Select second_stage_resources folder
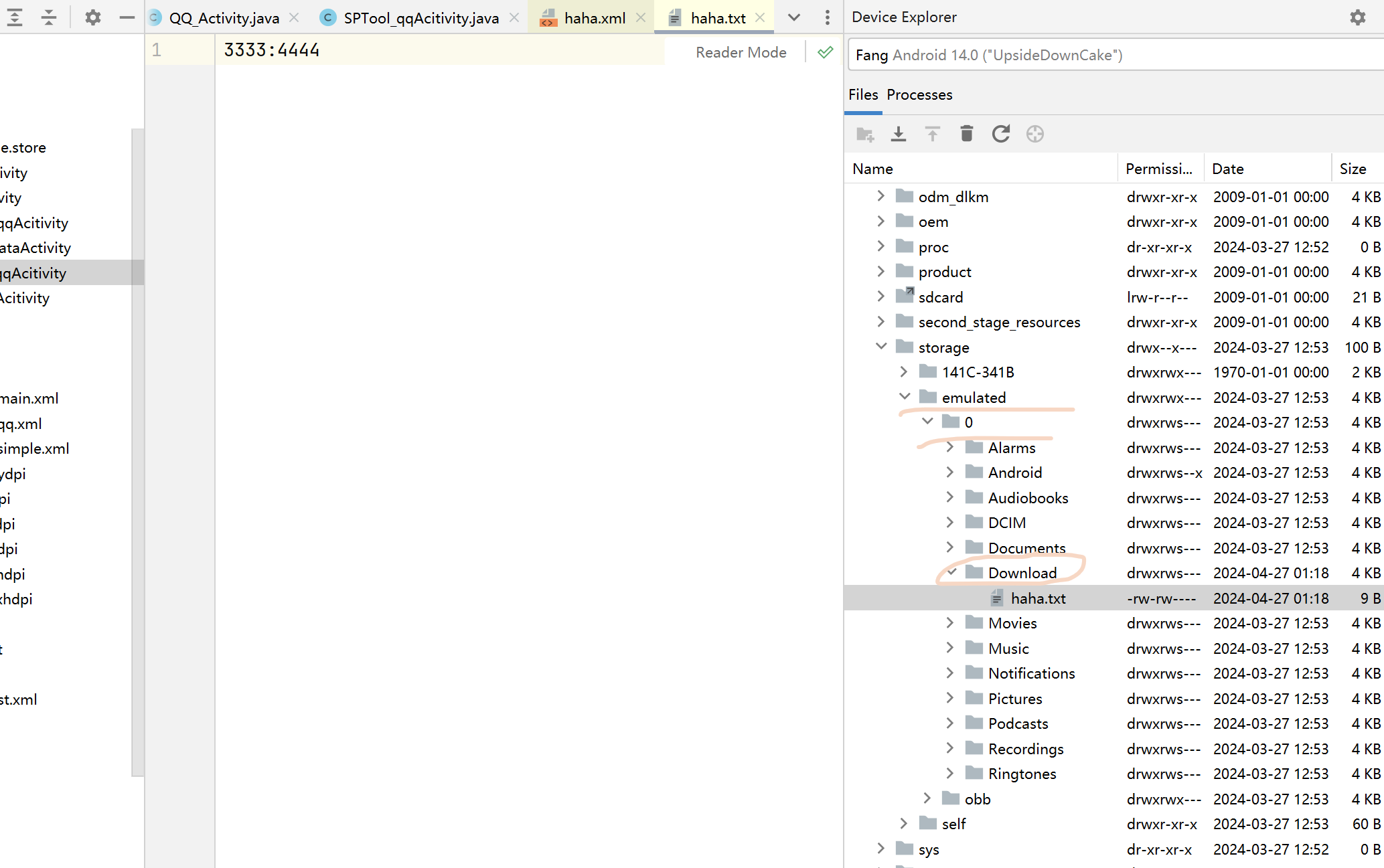This screenshot has width=1384, height=868. click(999, 322)
